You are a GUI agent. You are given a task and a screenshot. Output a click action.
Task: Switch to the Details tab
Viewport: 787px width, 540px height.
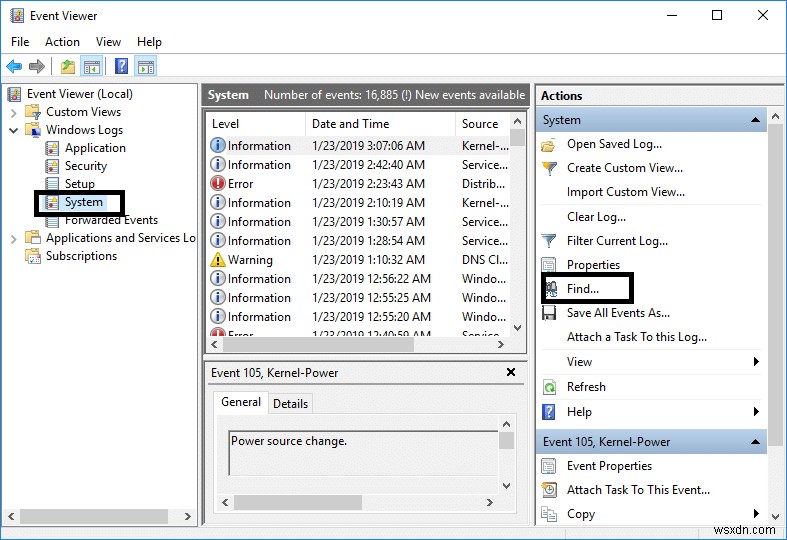(291, 403)
